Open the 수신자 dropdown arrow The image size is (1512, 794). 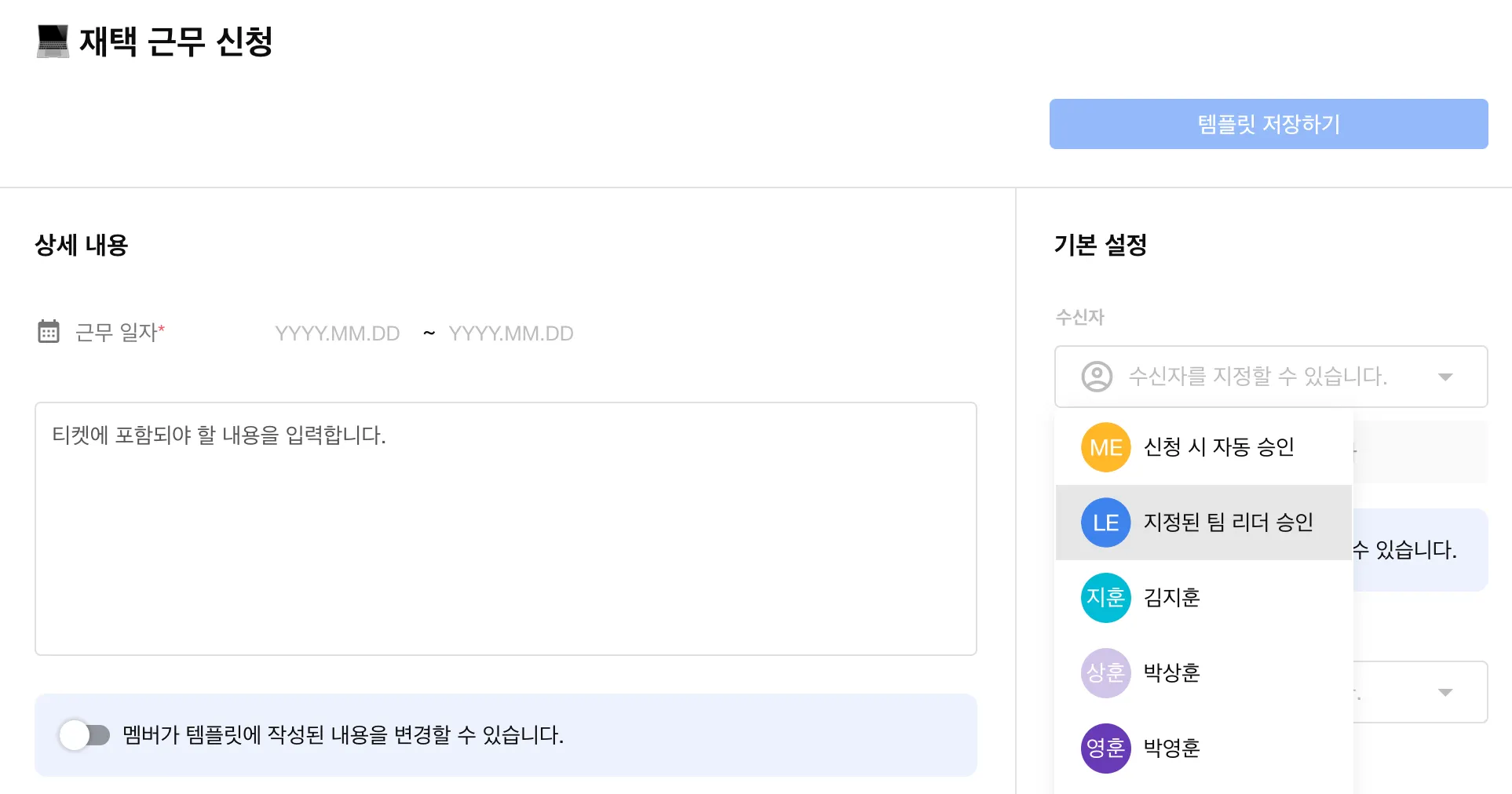(x=1444, y=377)
